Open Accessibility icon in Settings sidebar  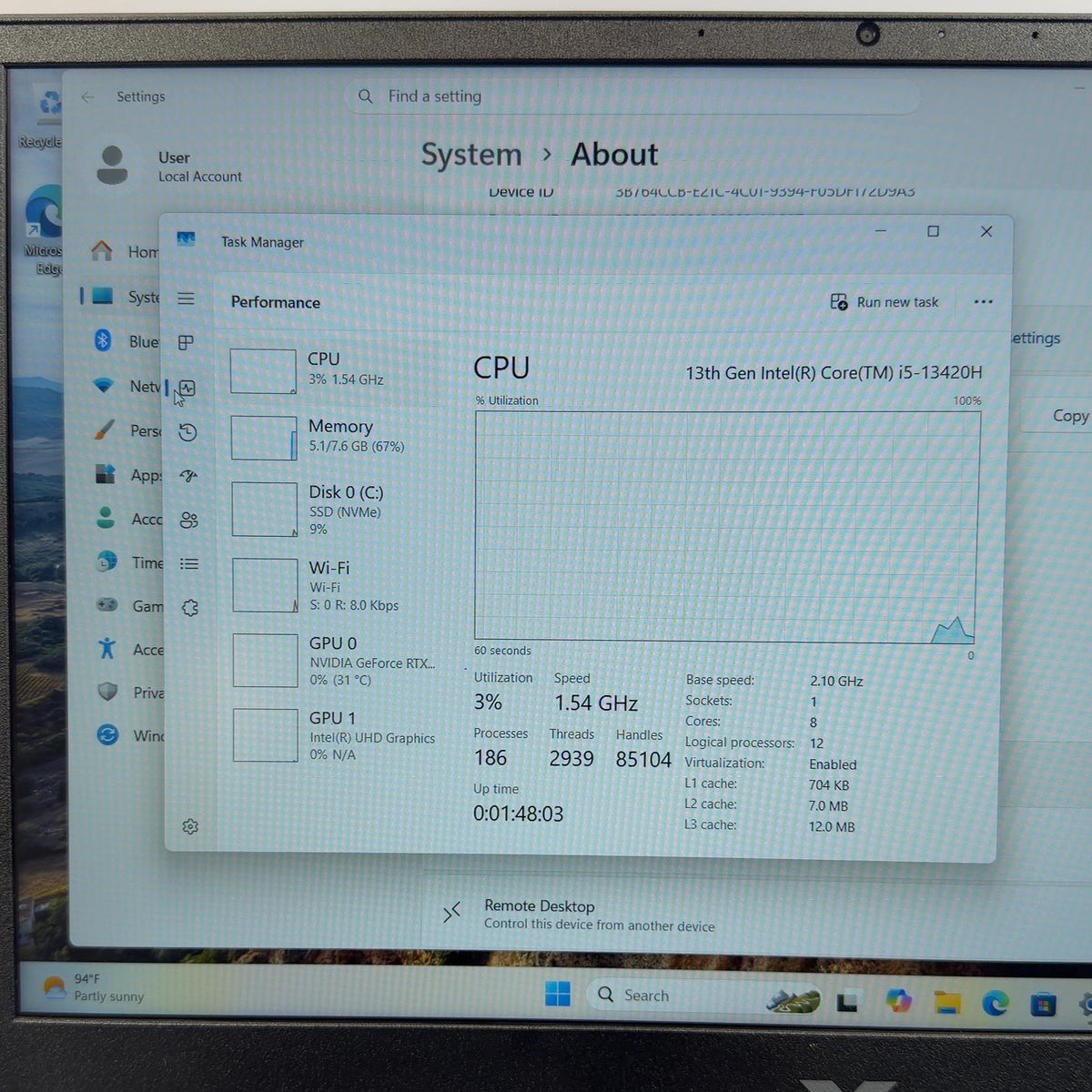(x=106, y=648)
